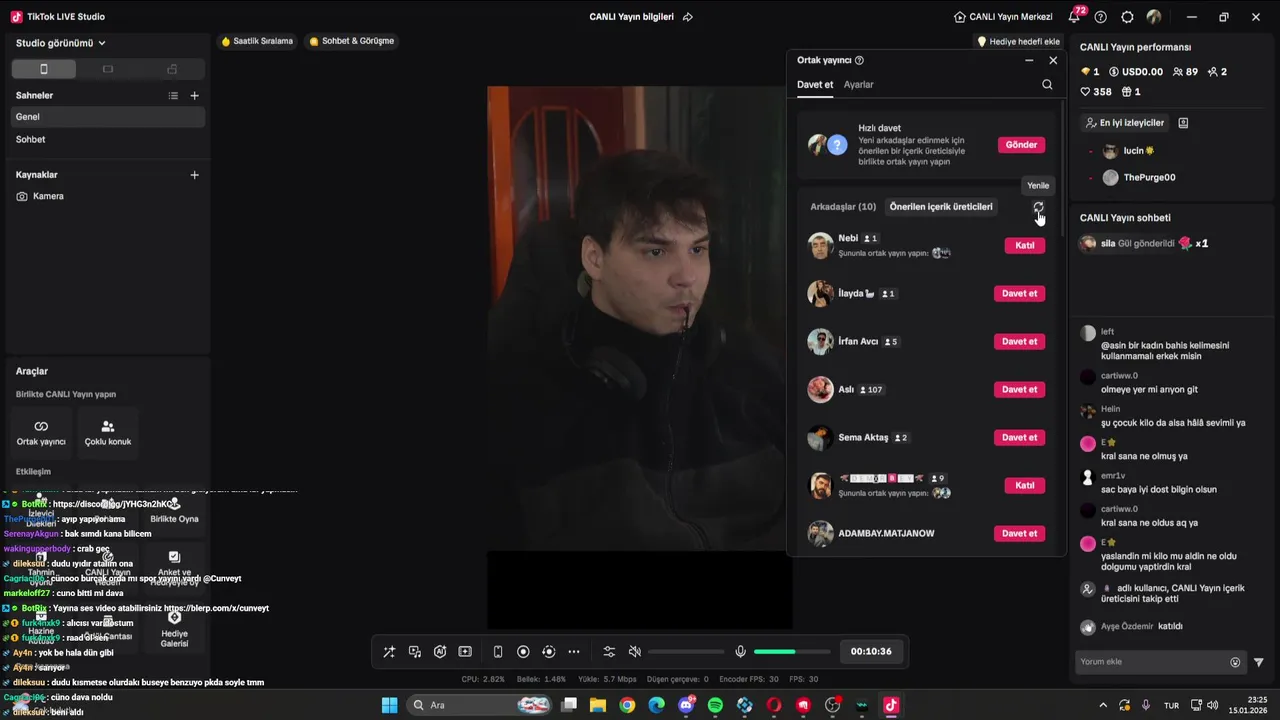The image size is (1280, 720).
Task: Open the chat filter funnel icon
Action: coord(1259,662)
